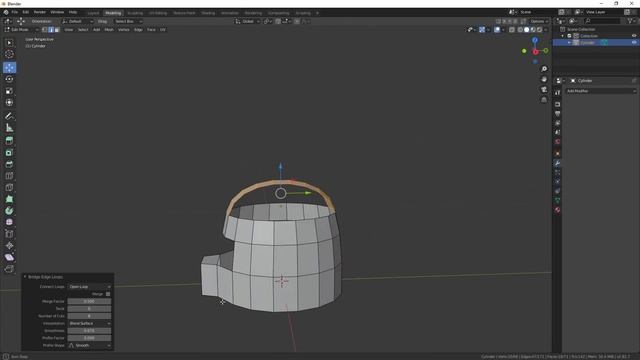
Task: Enable edge select mode
Action: 51,30
